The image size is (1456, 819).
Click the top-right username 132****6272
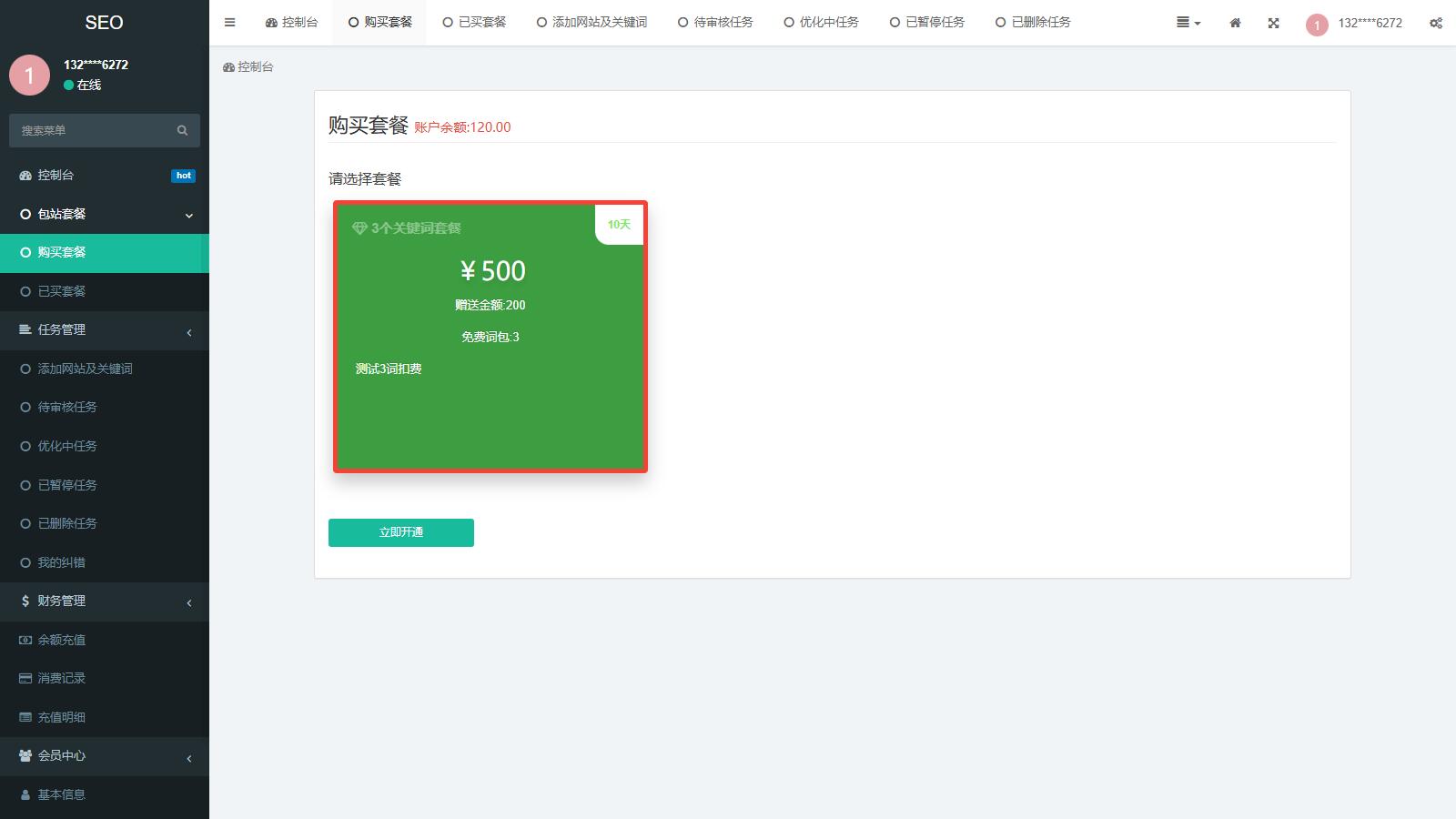(1370, 23)
